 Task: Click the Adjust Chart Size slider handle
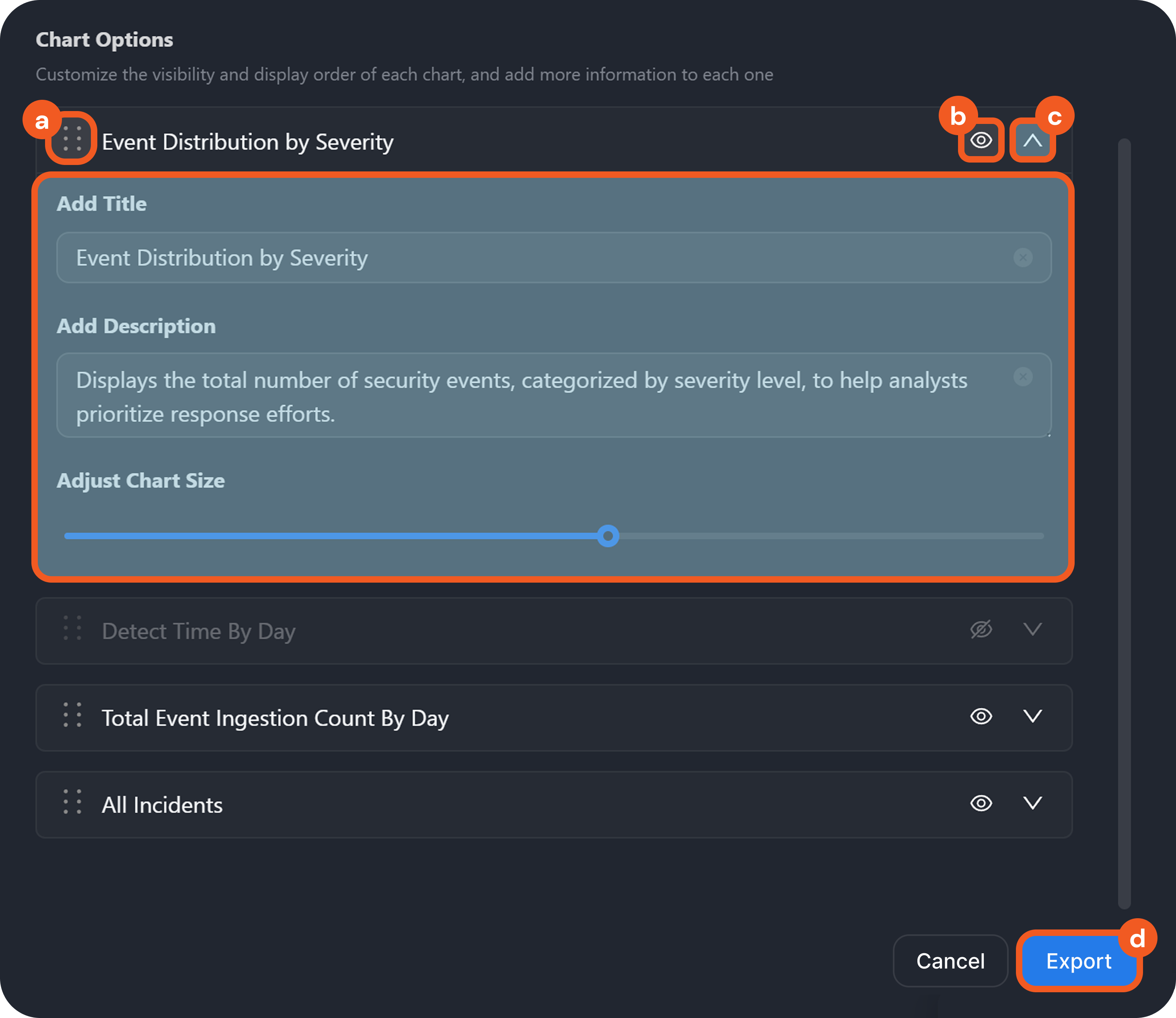click(x=608, y=536)
